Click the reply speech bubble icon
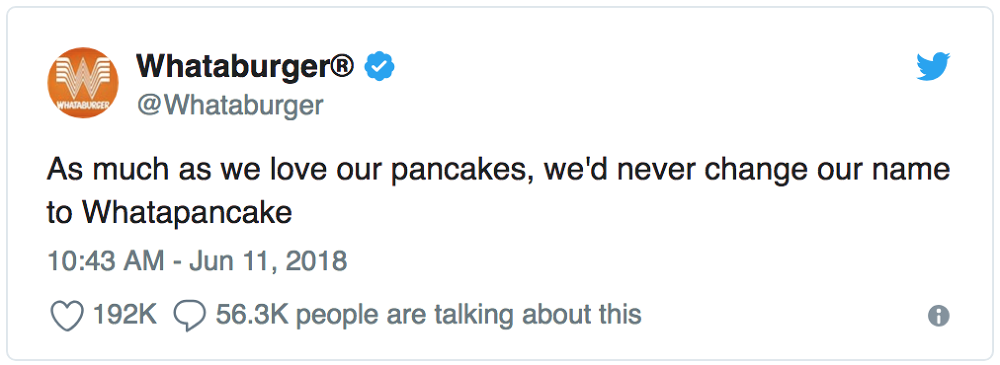The width and height of the screenshot is (1000, 365). tap(189, 315)
